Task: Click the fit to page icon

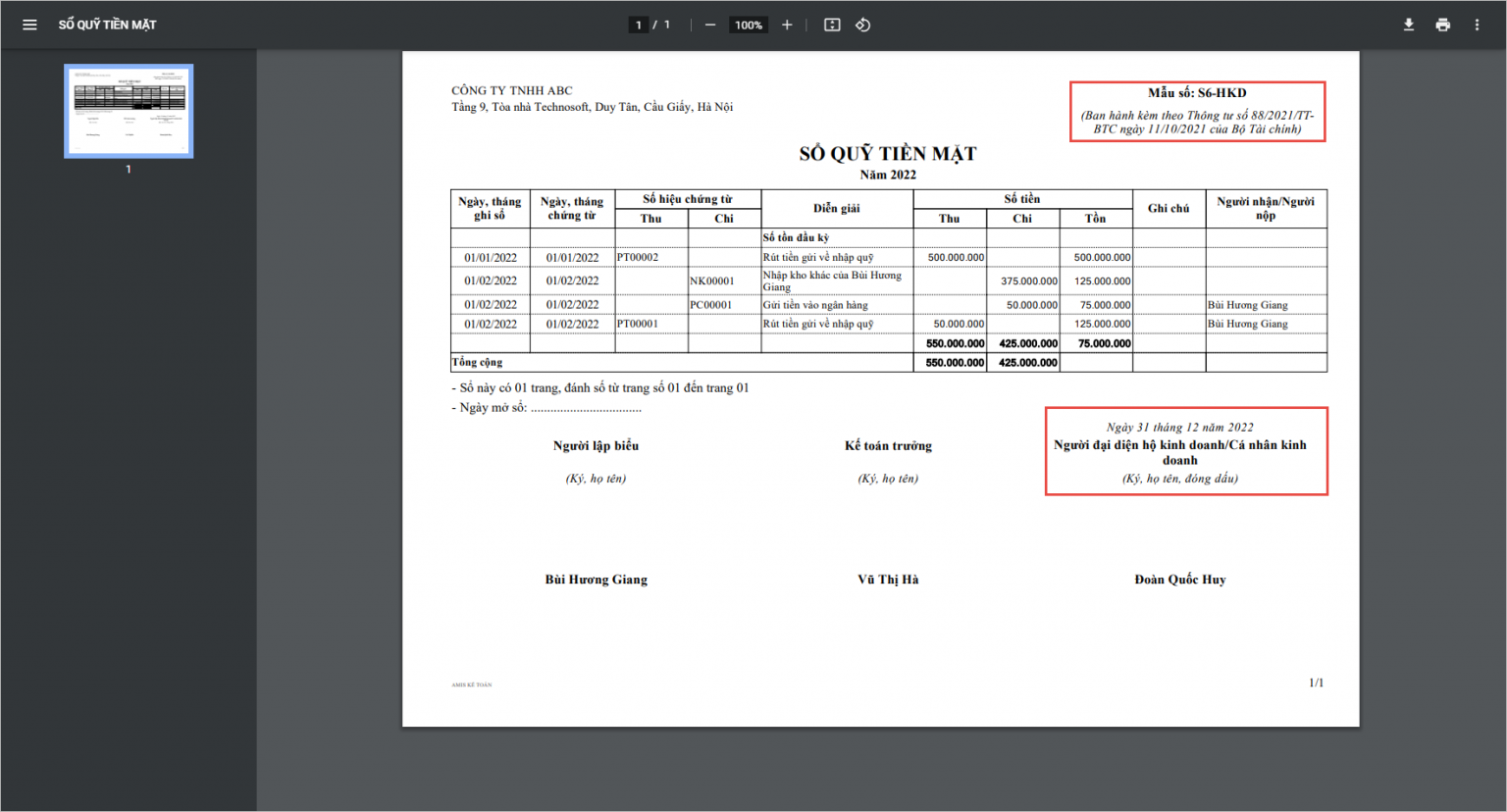Action: coord(832,25)
